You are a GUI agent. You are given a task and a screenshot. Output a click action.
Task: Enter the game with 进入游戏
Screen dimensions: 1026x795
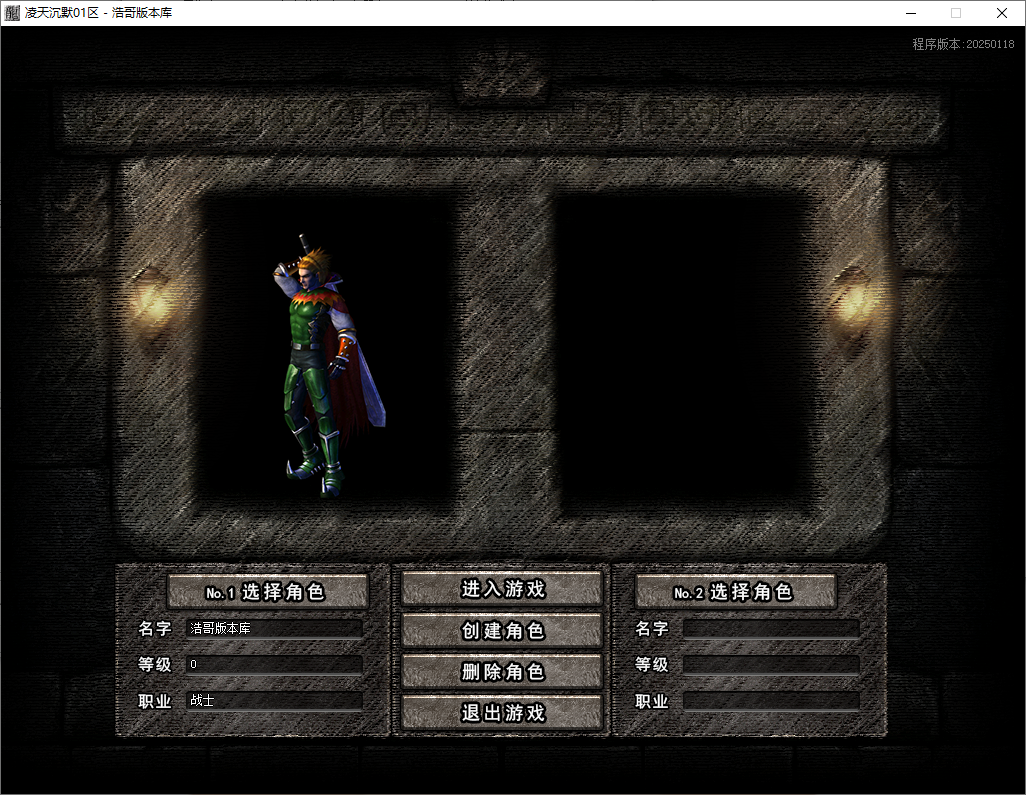pos(502,589)
